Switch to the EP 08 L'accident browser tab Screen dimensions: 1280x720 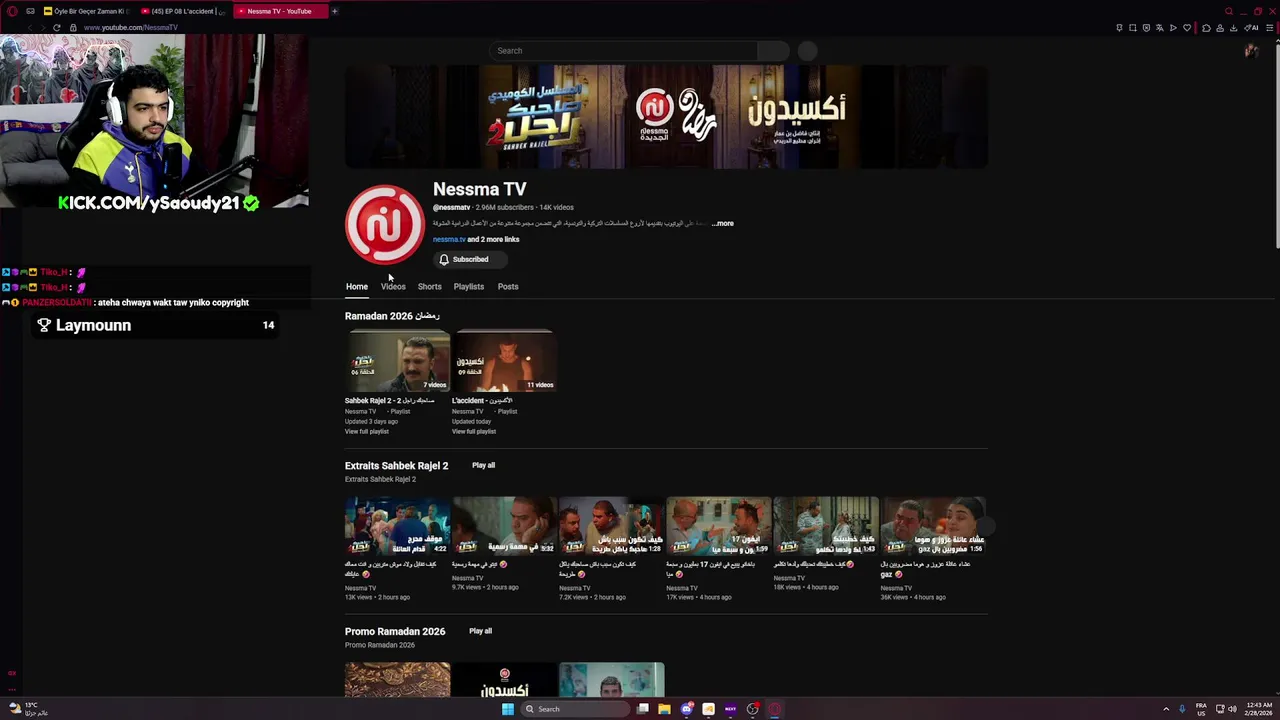pos(183,11)
